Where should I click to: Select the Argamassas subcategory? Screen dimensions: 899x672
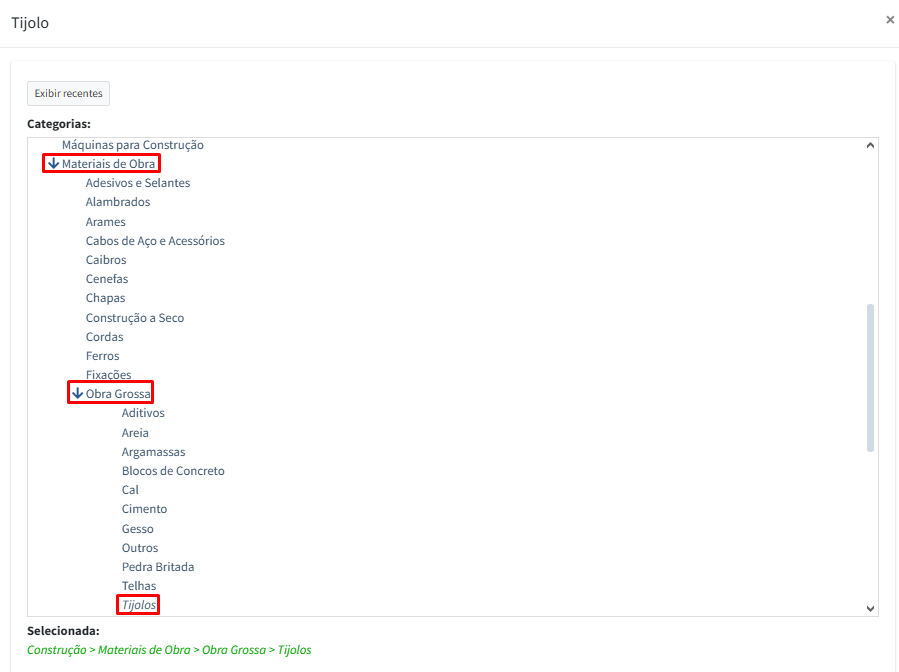[153, 452]
